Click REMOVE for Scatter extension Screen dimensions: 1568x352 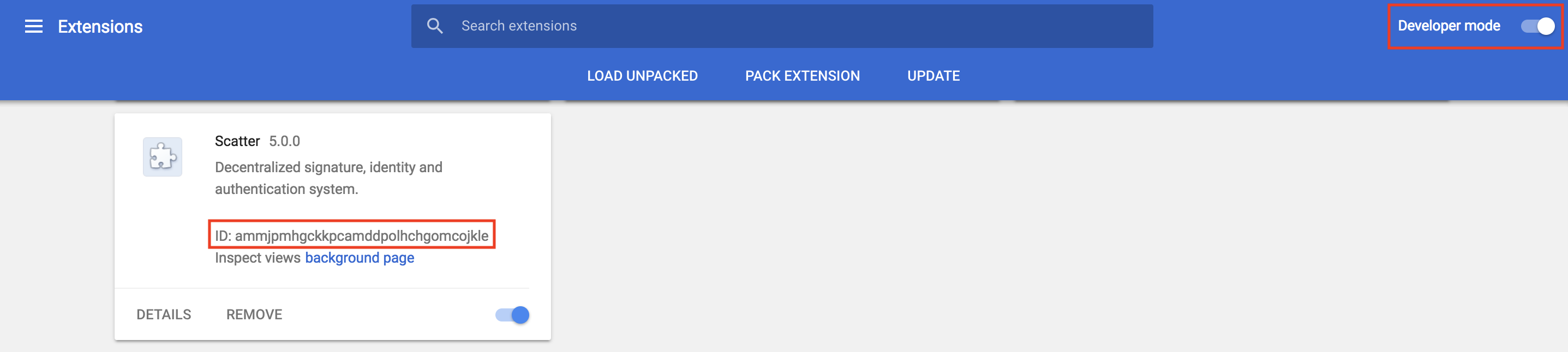(254, 314)
